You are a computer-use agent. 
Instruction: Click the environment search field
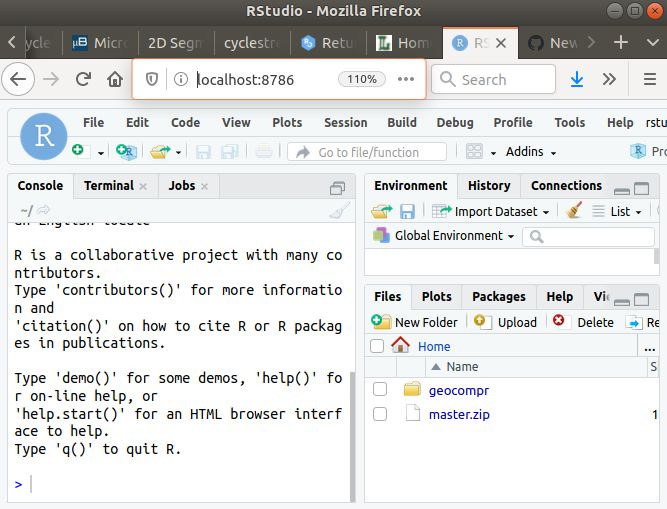tap(588, 236)
